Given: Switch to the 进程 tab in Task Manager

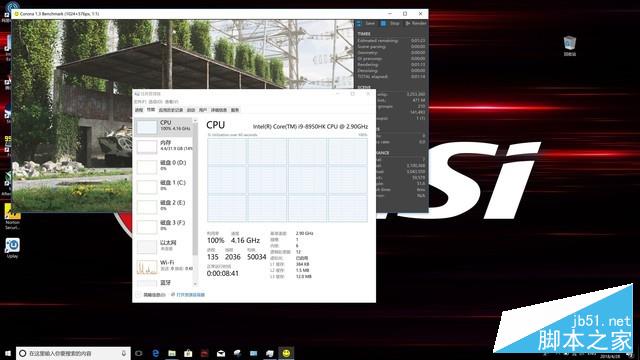Looking at the screenshot, I should (139, 110).
